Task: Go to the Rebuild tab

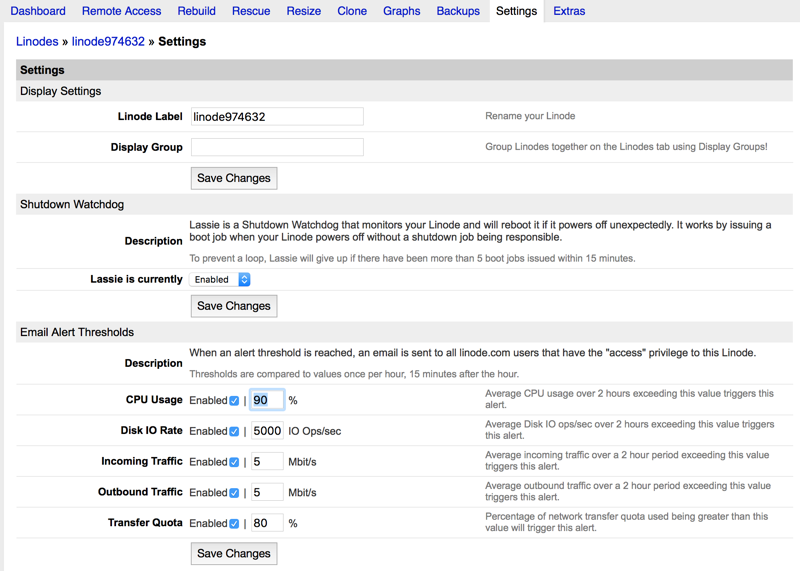Action: (196, 11)
